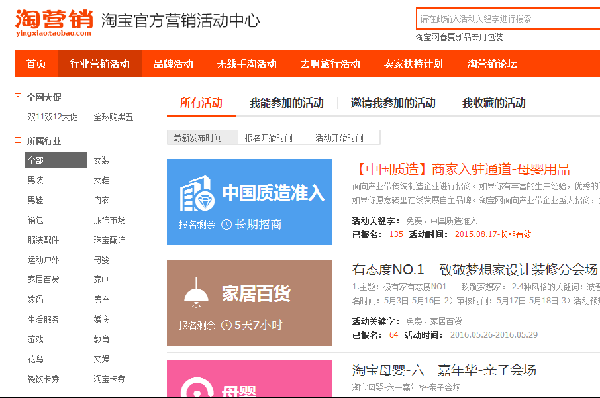Viewport: 600px width, 398px height.
Task: Click the ylngxiao.taobao.com URL text
Action: click(x=54, y=33)
